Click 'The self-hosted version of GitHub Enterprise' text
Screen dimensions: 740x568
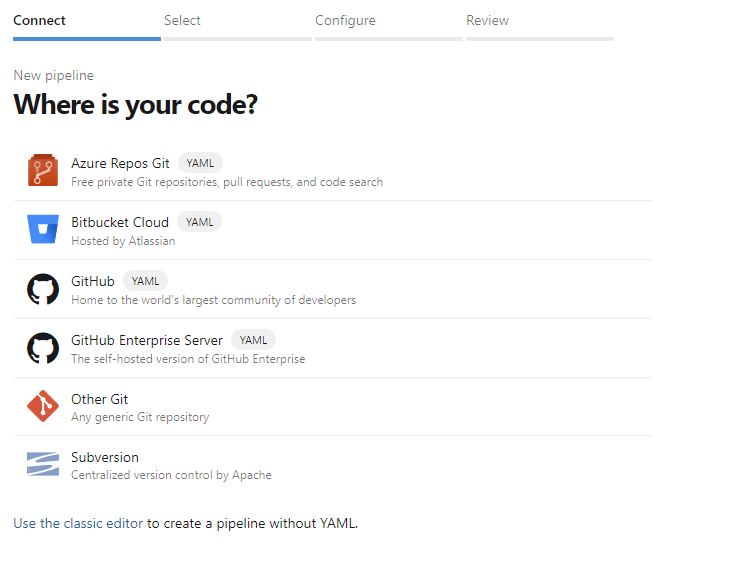pyautogui.click(x=188, y=359)
